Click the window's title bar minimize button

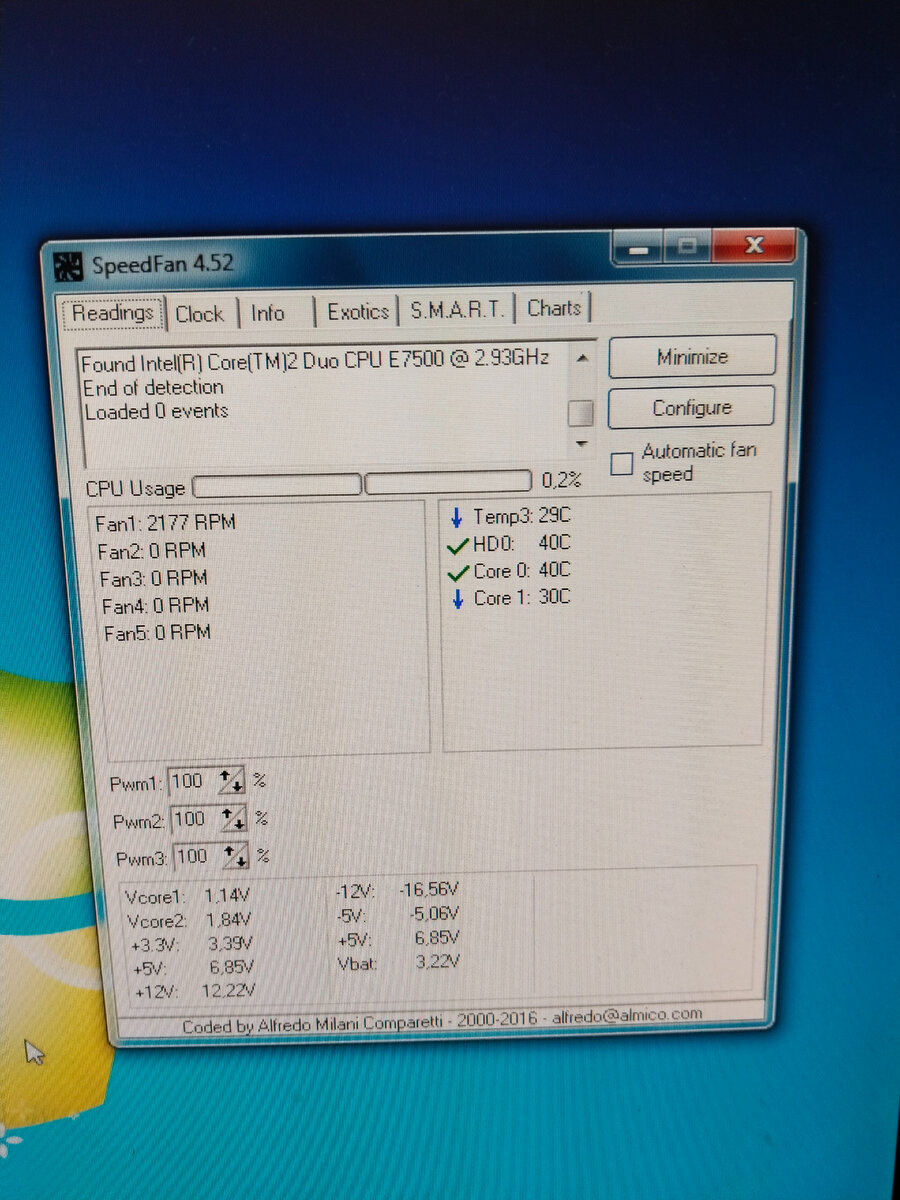[636, 247]
